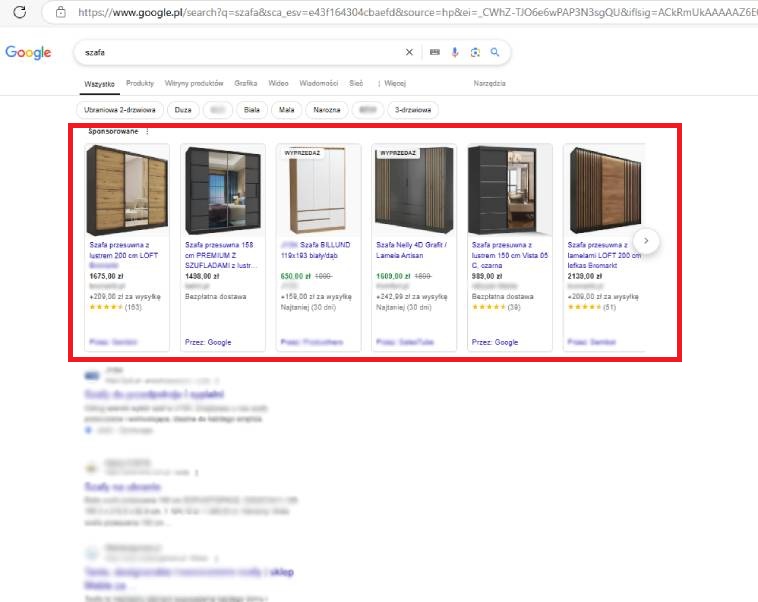Click the price 2139,00 zł

tap(584, 276)
